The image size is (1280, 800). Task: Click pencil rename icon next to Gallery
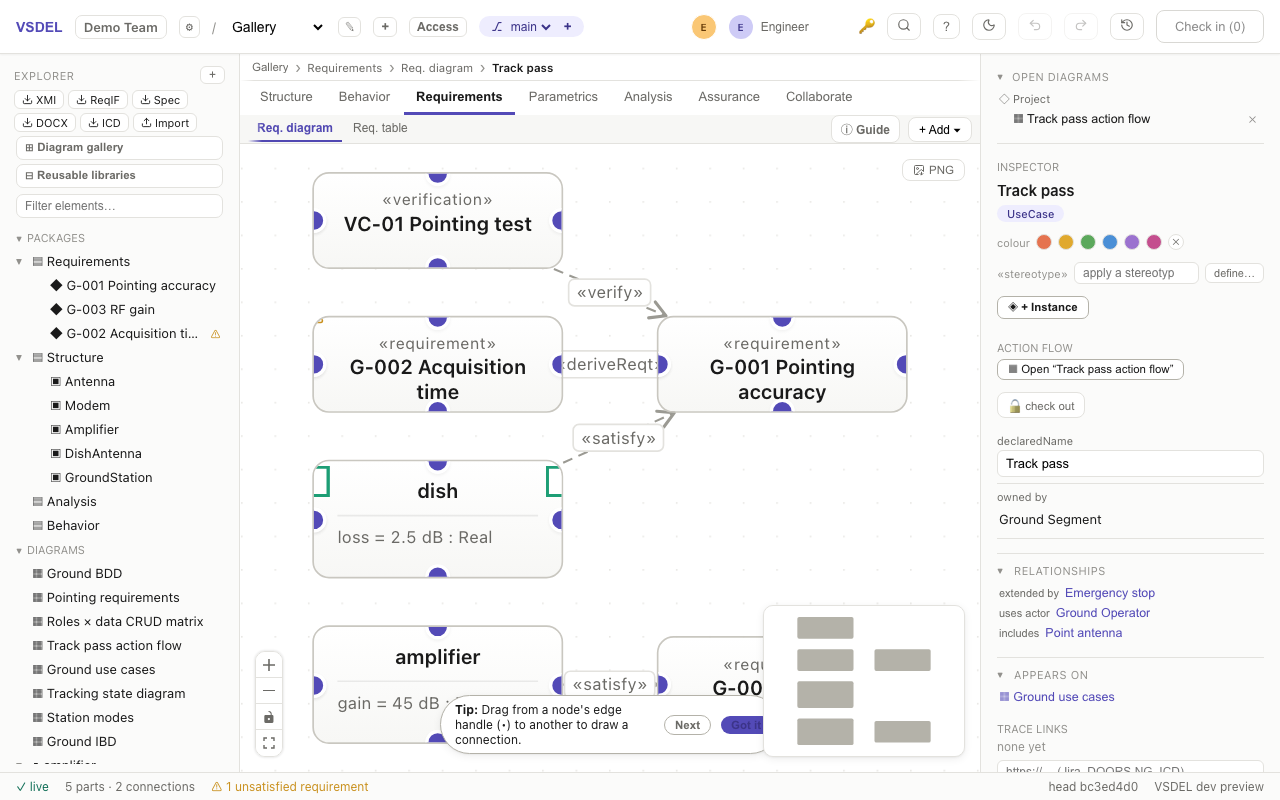click(349, 27)
